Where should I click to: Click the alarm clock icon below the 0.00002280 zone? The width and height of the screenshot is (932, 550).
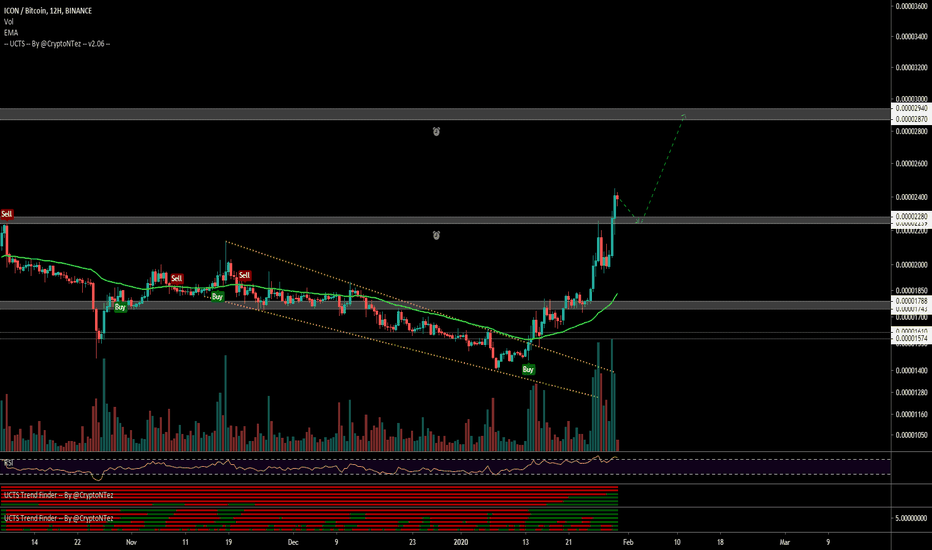click(436, 235)
